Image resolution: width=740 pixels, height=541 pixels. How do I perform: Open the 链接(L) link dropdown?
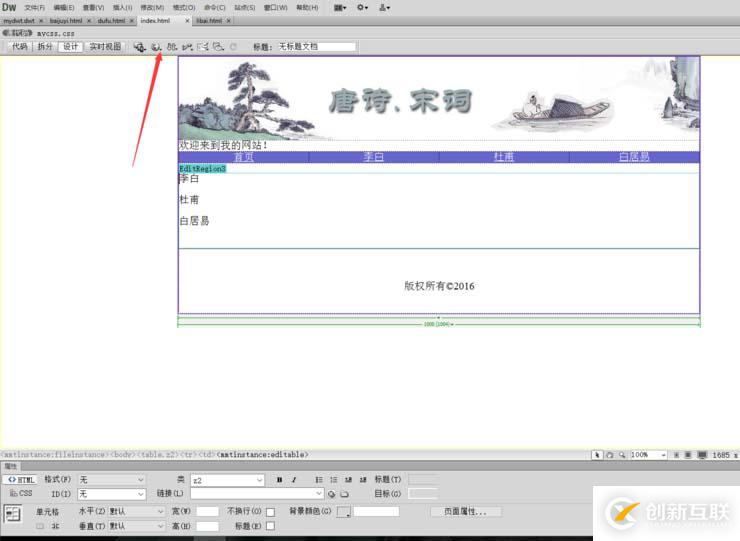click(257, 494)
